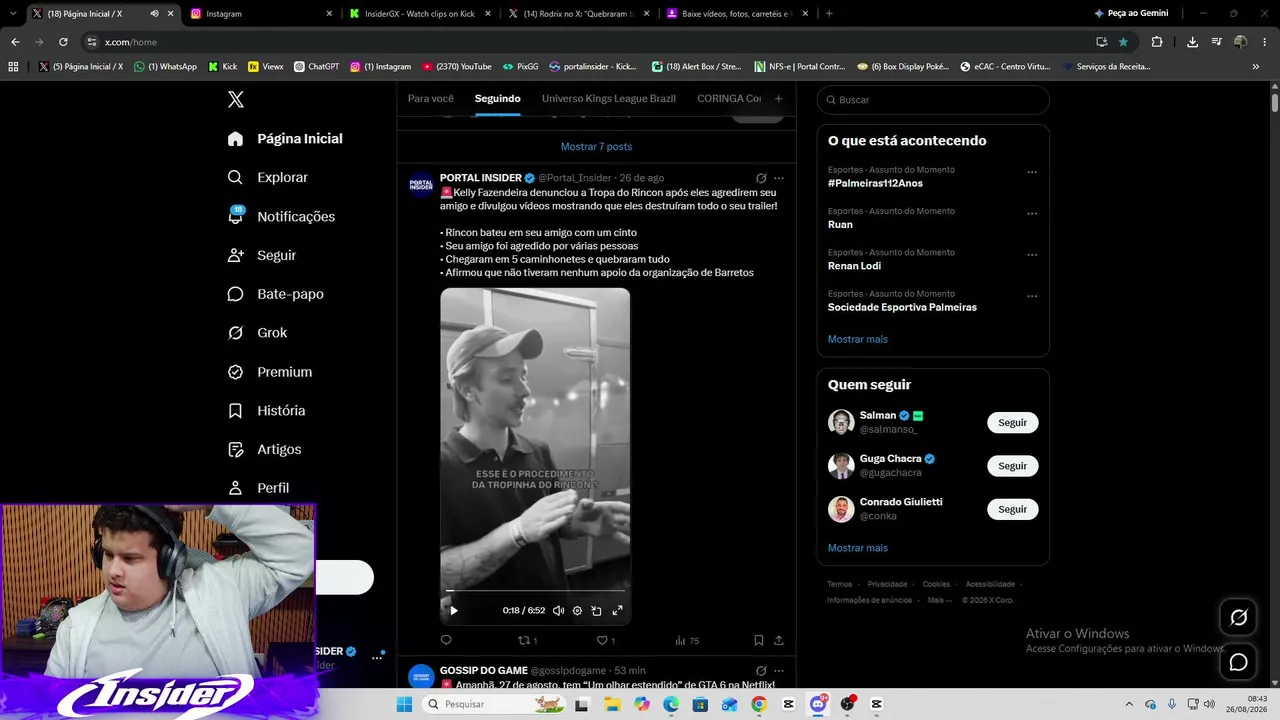Click Mostrar mais under Quem seguir

858,548
